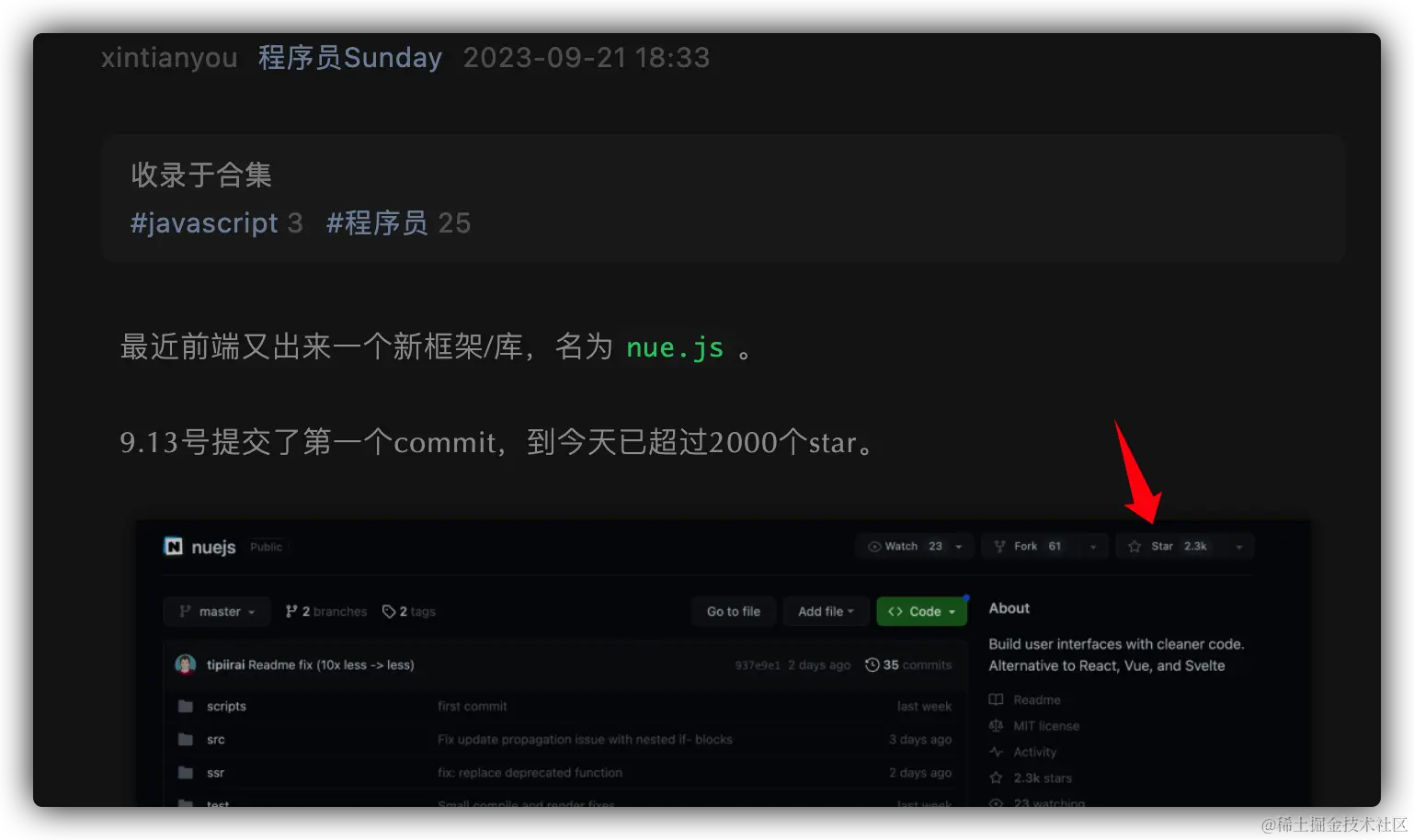The image size is (1414, 840).
Task: Click the eye icon in Watch button
Action: coord(874,547)
